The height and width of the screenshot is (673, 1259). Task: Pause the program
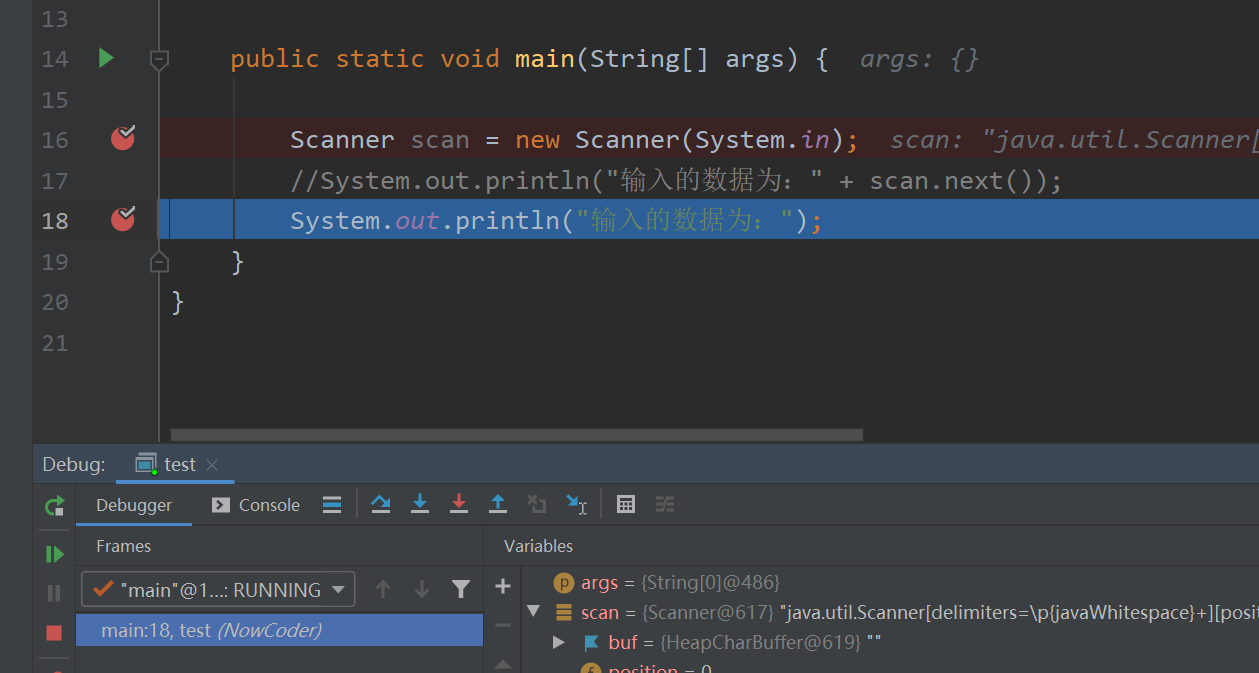click(x=55, y=593)
